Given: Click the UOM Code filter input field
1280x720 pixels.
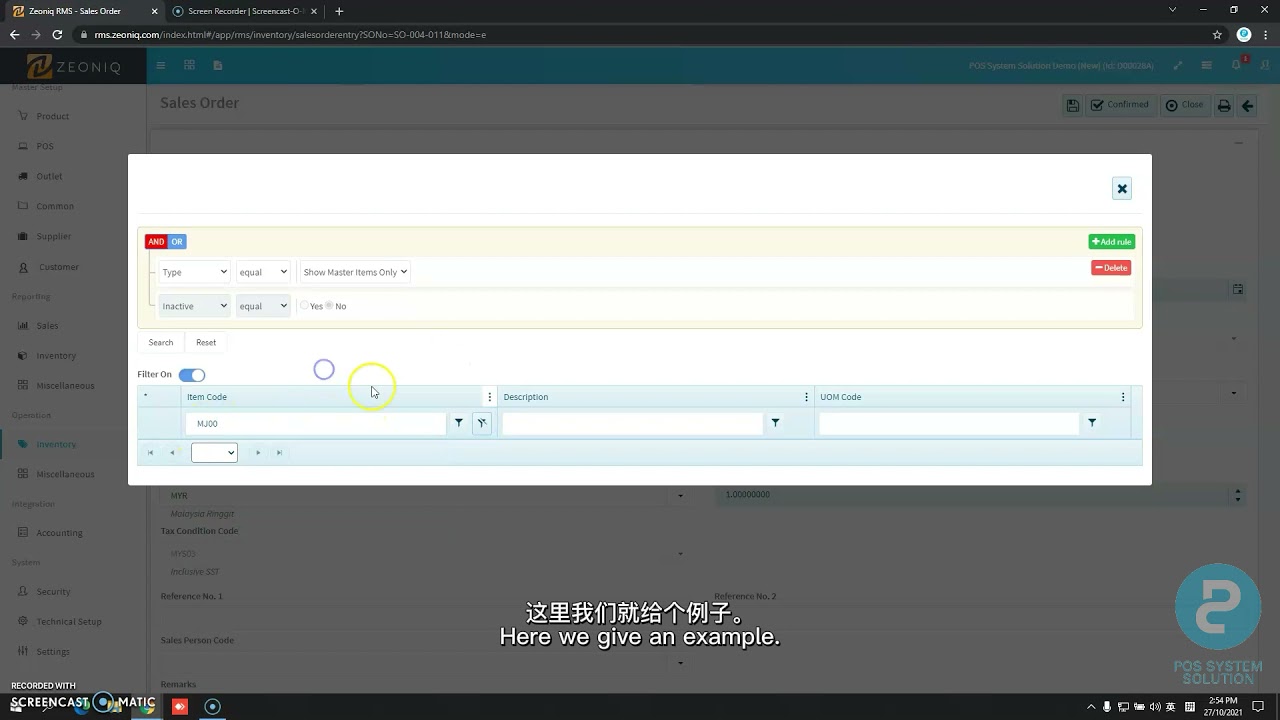Looking at the screenshot, I should (949, 424).
